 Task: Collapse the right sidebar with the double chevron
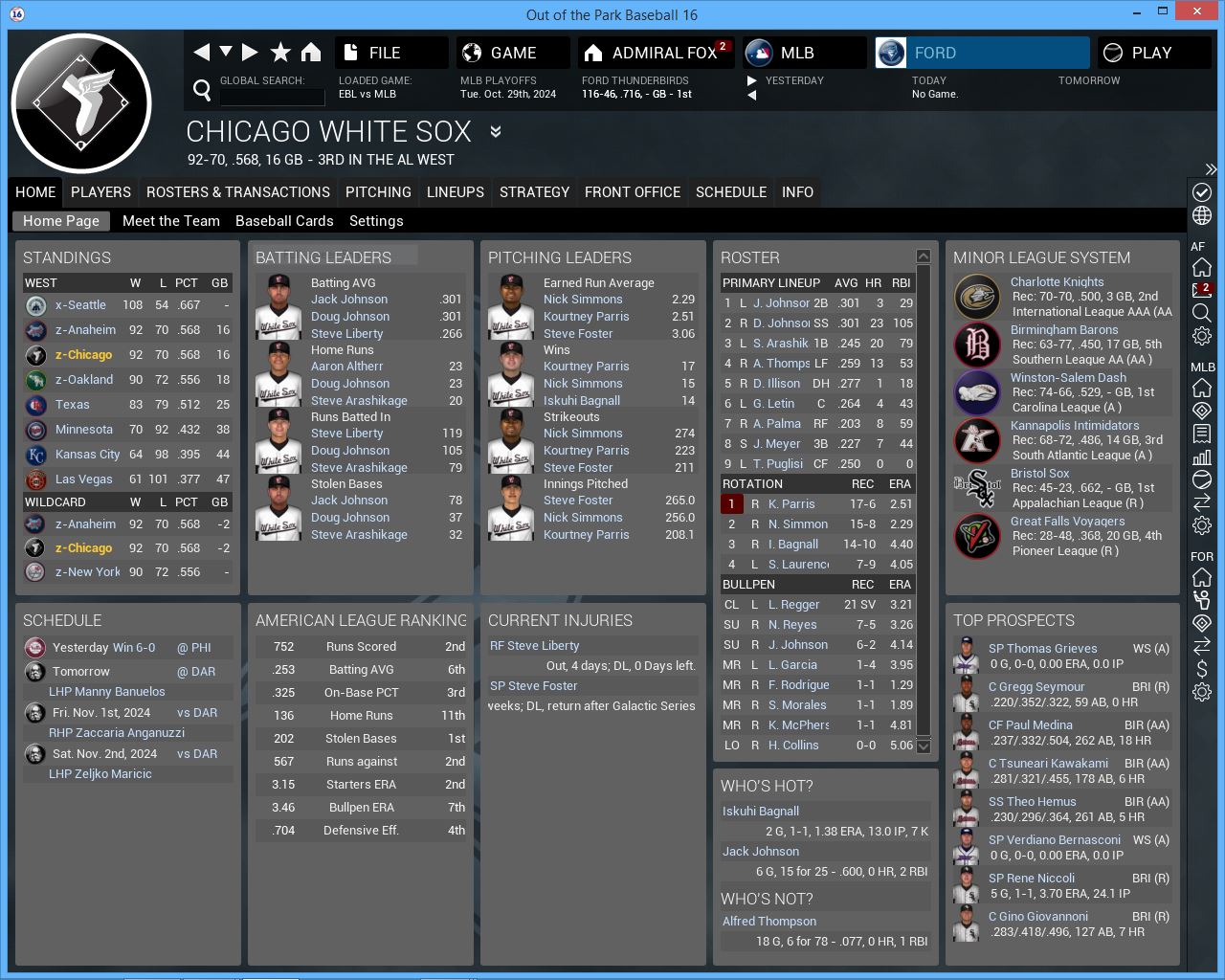(1211, 169)
